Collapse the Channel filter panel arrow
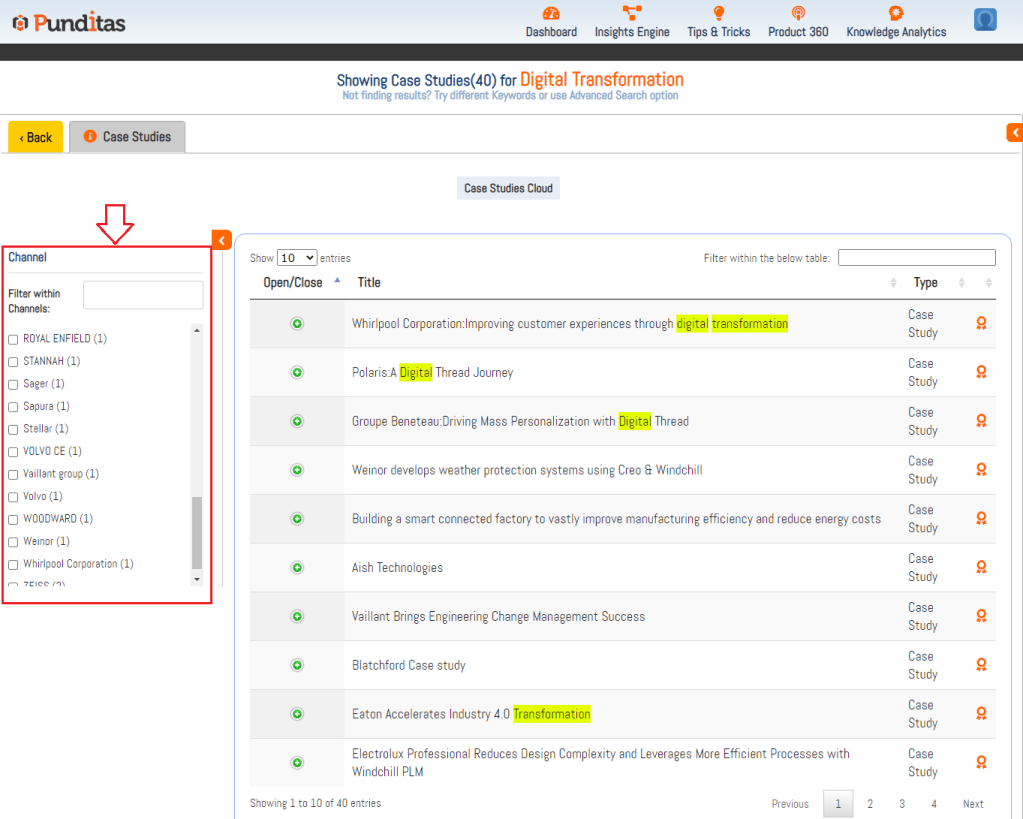Image resolution: width=1023 pixels, height=819 pixels. point(222,240)
